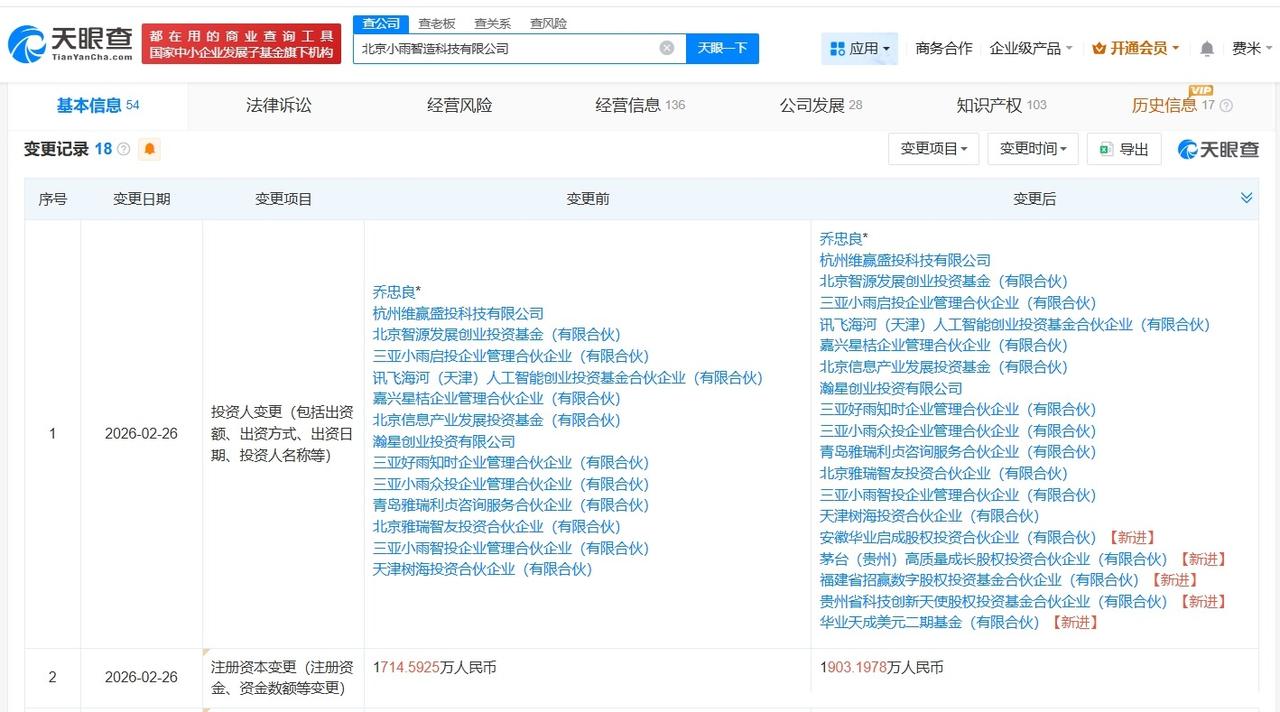Screen dimensions: 1280x712
Task: Click inside the company search input field
Action: (500, 47)
